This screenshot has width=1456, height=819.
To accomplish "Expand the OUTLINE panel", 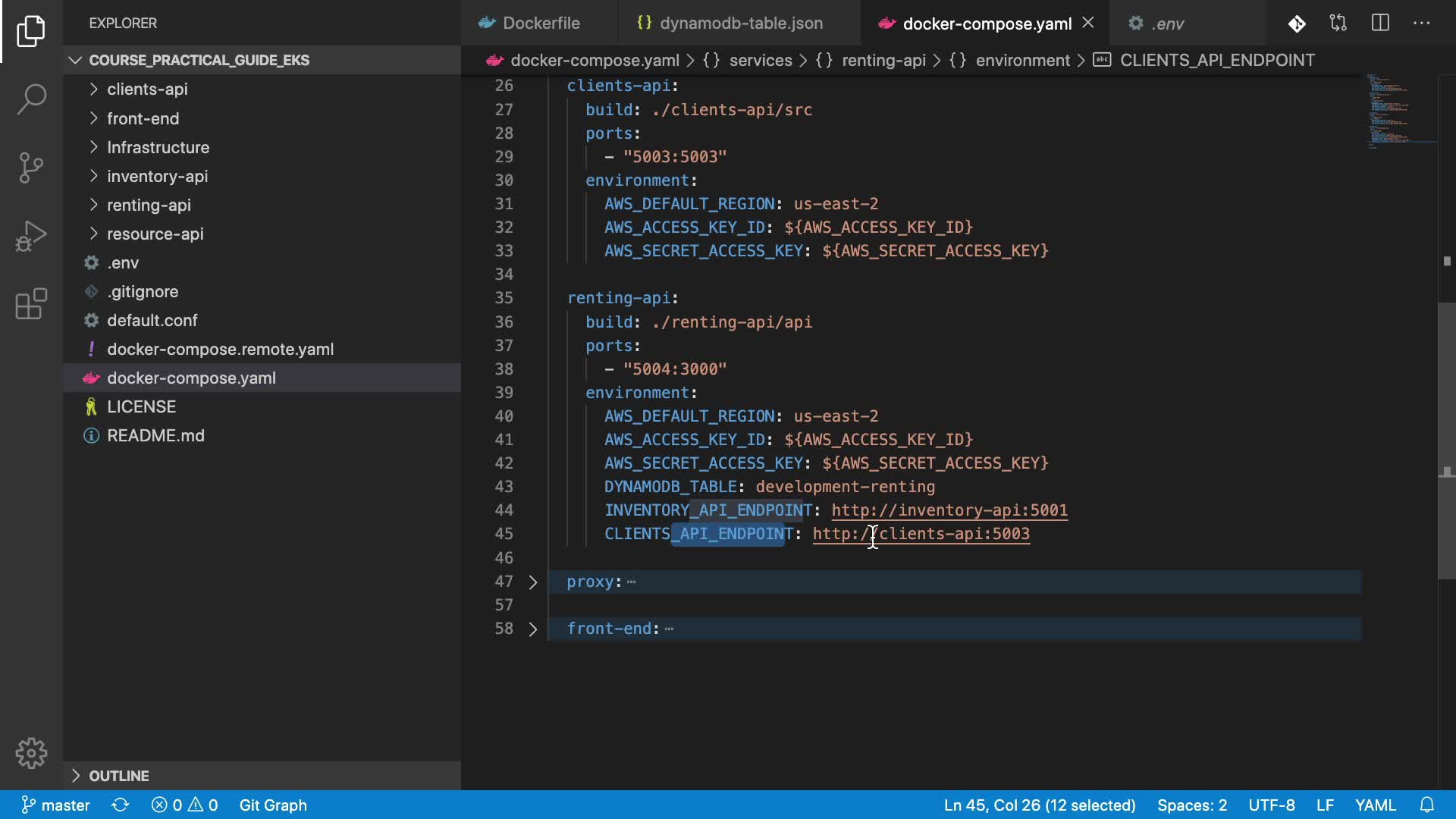I will point(119,776).
